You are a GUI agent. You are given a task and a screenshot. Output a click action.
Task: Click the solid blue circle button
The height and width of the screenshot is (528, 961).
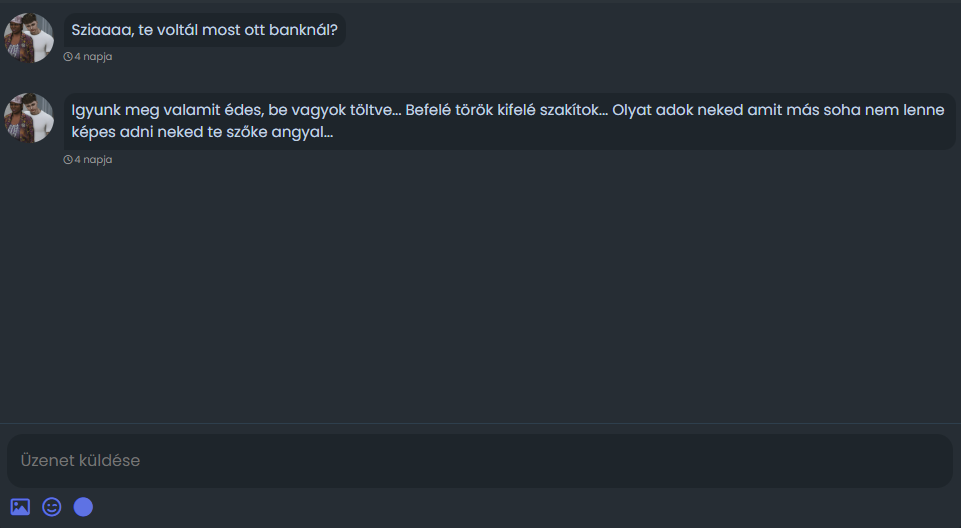pyautogui.click(x=84, y=507)
